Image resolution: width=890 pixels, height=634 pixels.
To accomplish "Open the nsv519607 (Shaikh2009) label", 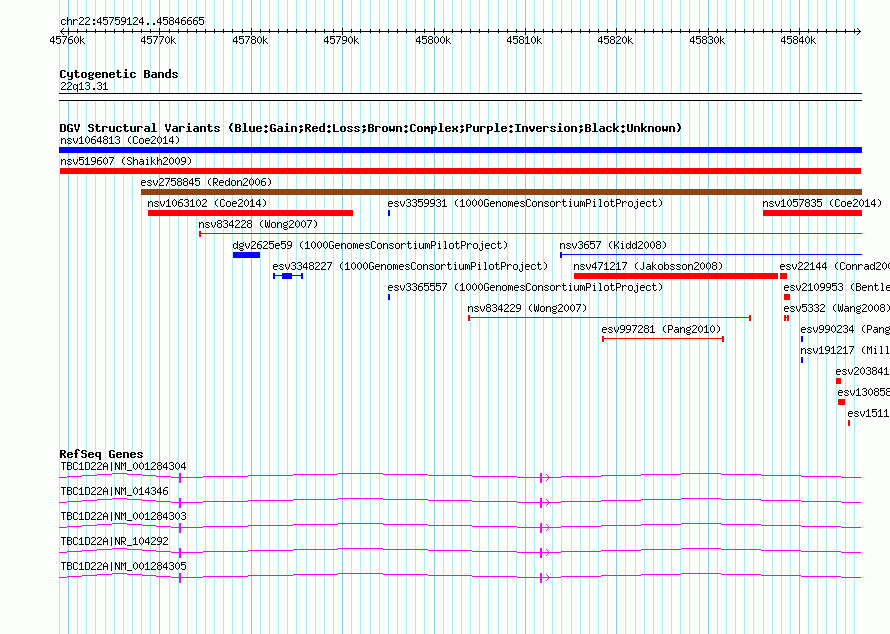I will [126, 161].
